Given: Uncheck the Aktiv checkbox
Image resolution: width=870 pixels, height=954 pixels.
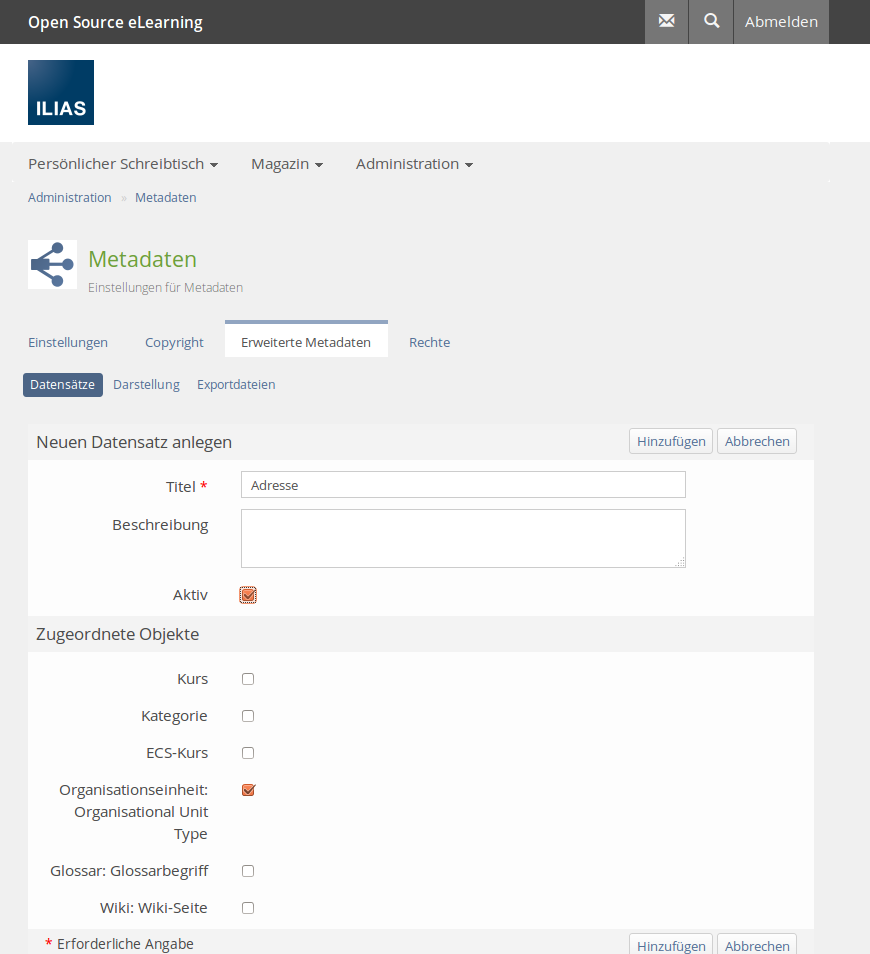Looking at the screenshot, I should (248, 595).
